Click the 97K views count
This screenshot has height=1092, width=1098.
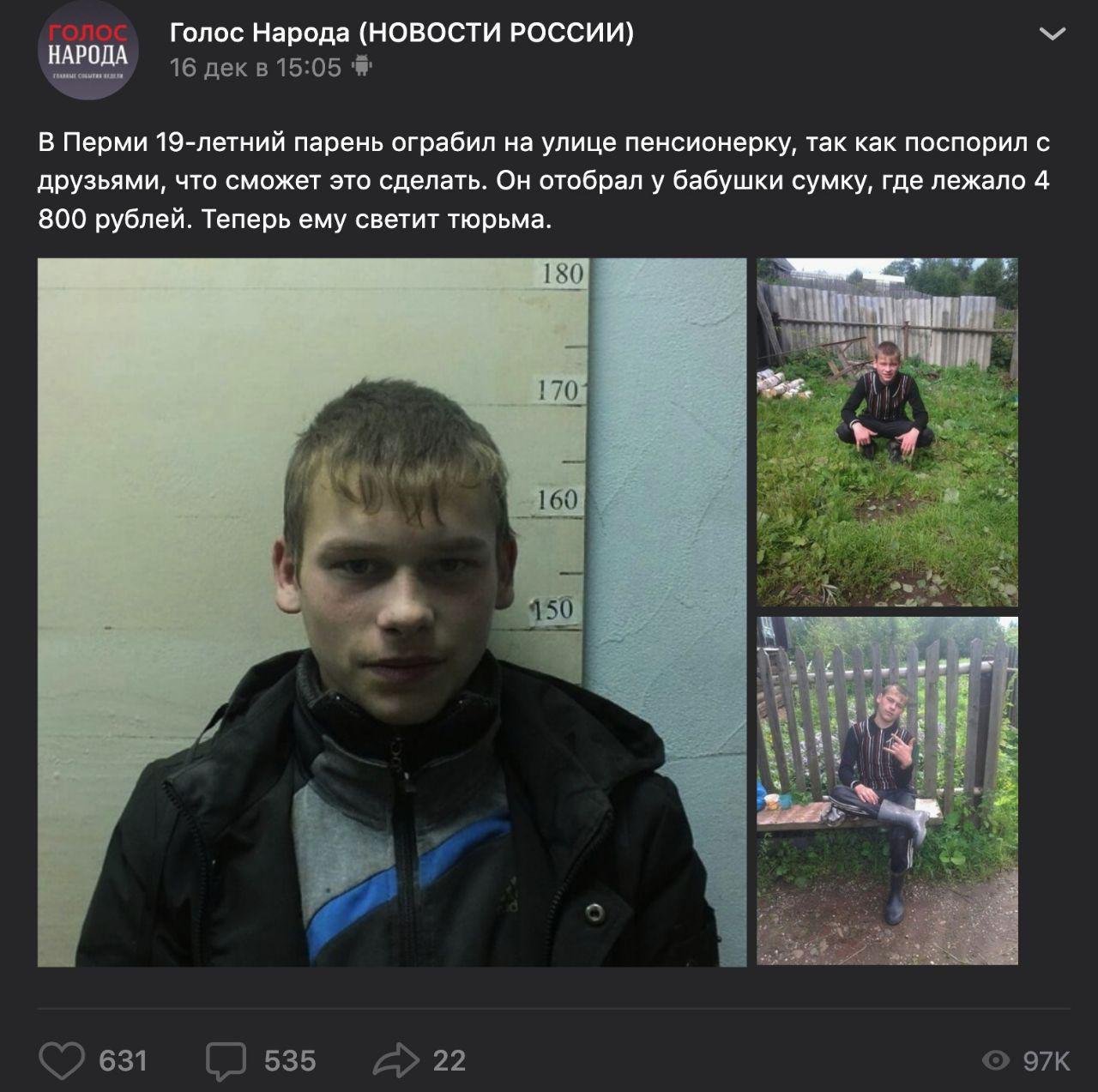click(x=1047, y=1061)
